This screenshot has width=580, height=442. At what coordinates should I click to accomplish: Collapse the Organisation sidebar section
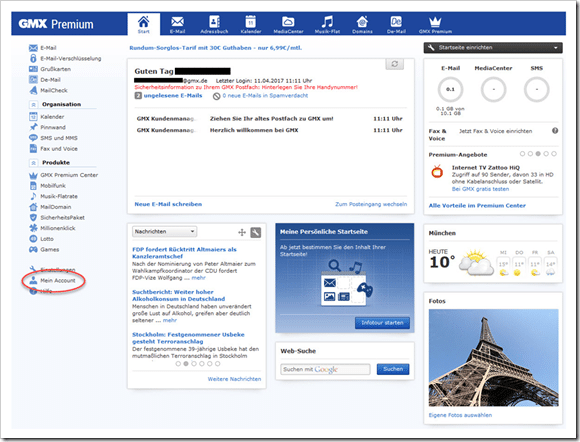pyautogui.click(x=33, y=105)
